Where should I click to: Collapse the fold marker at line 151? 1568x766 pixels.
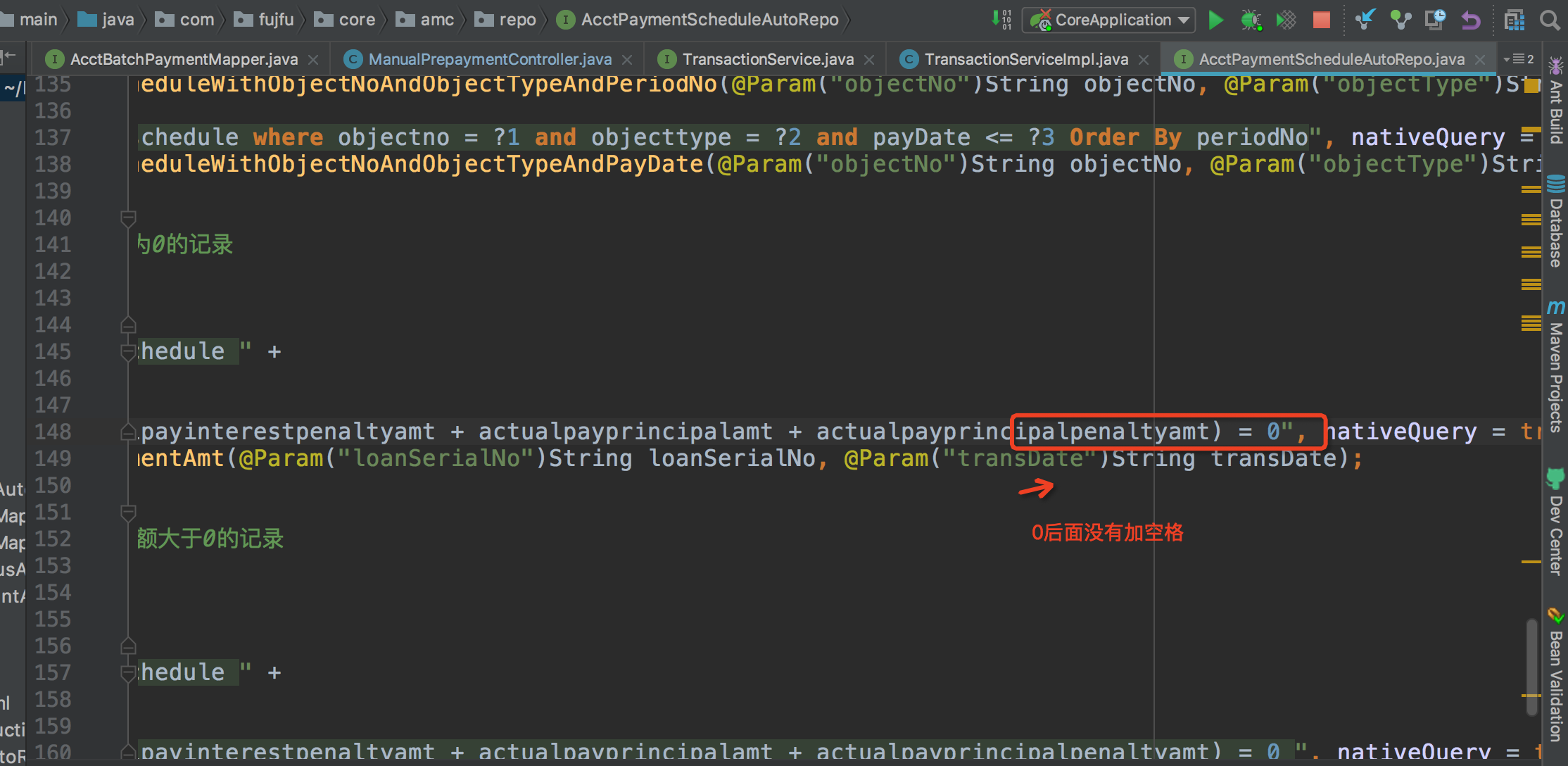coord(128,513)
